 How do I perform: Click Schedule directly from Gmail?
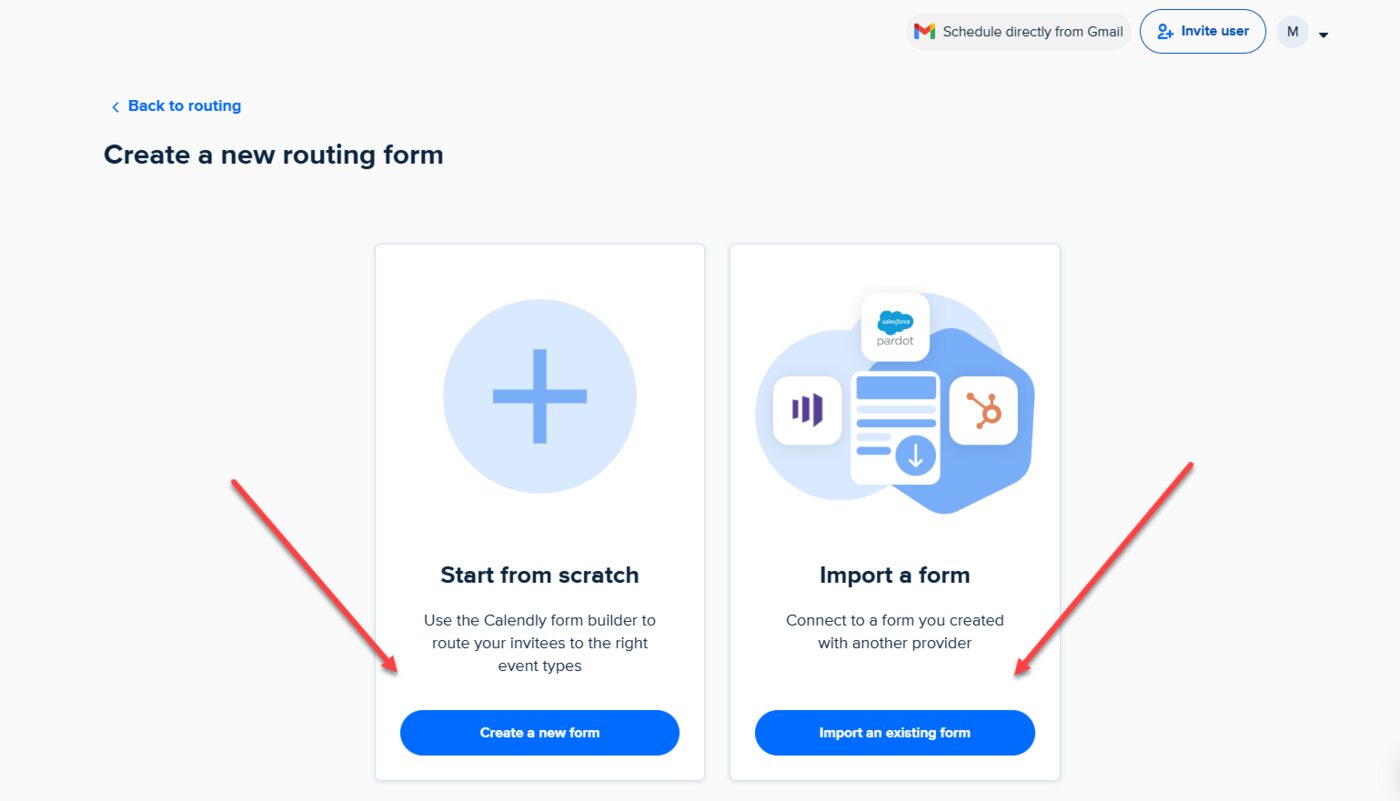click(x=1017, y=31)
